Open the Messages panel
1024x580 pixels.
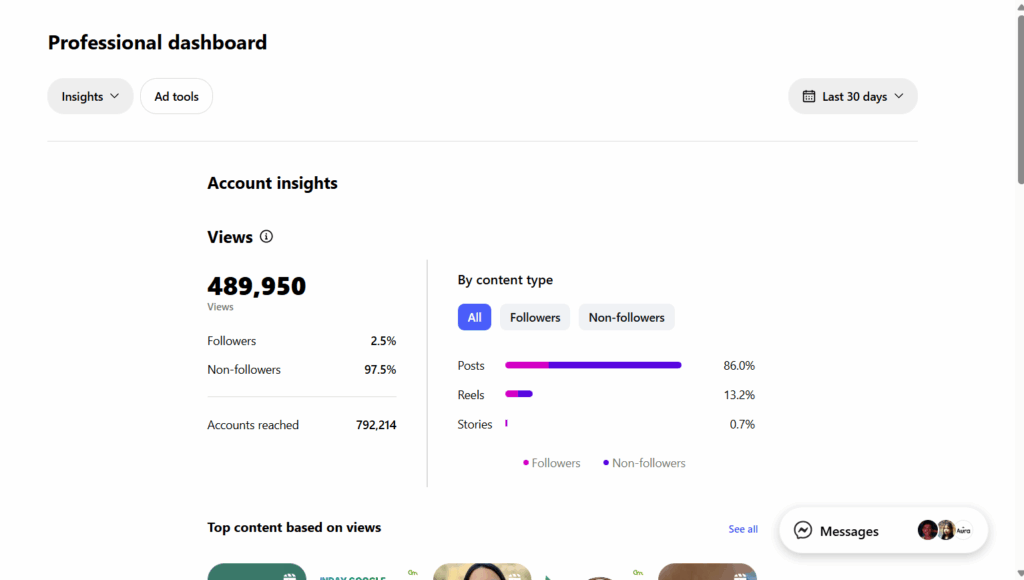[849, 531]
